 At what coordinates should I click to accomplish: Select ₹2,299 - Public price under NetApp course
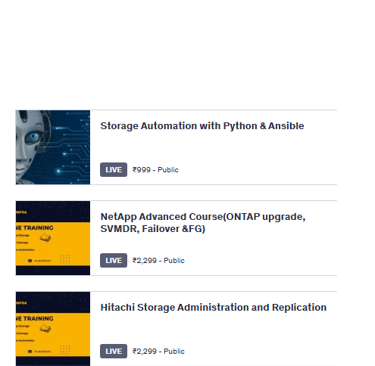click(158, 260)
